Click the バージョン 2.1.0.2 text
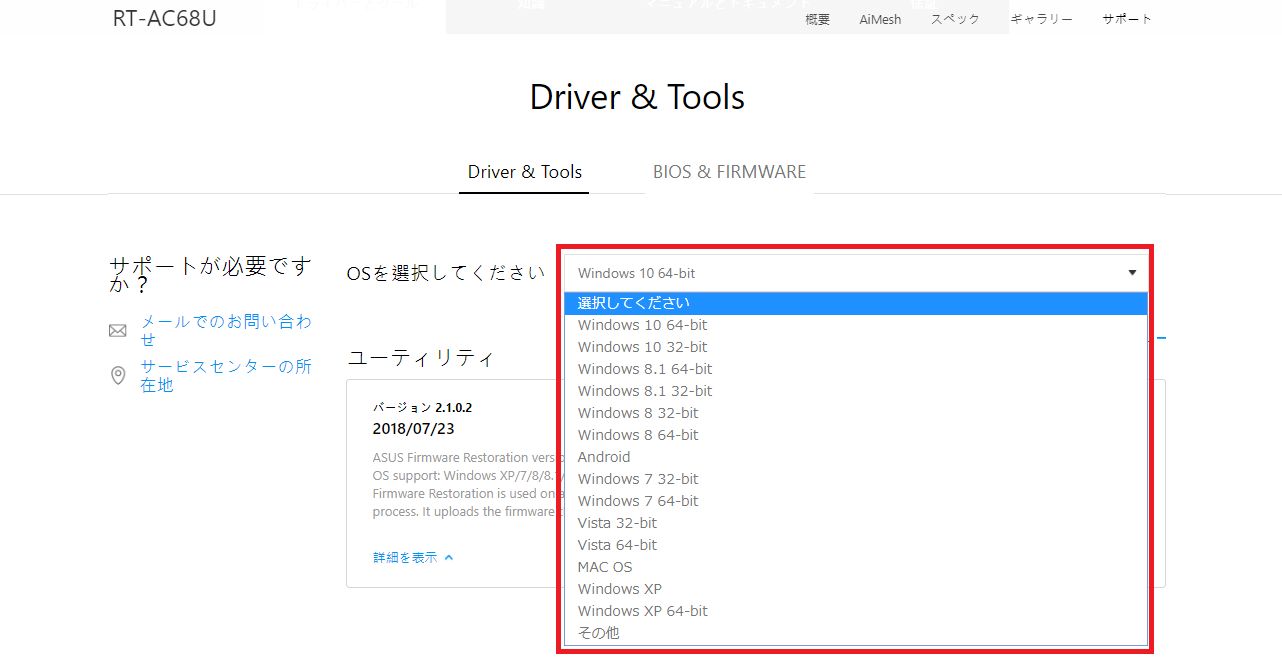This screenshot has height=663, width=1282. pos(422,408)
